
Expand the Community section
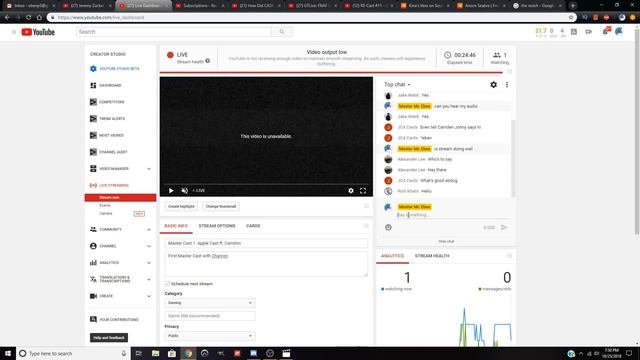149,229
